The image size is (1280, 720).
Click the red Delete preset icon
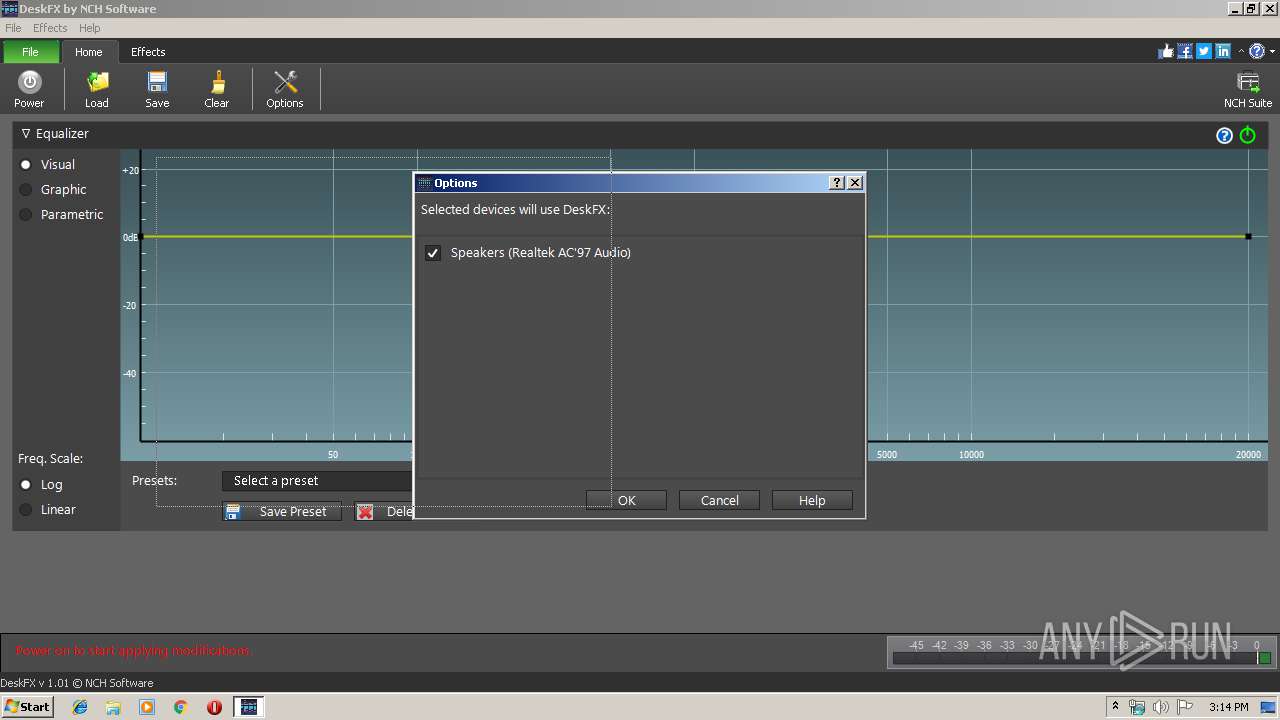tap(365, 511)
